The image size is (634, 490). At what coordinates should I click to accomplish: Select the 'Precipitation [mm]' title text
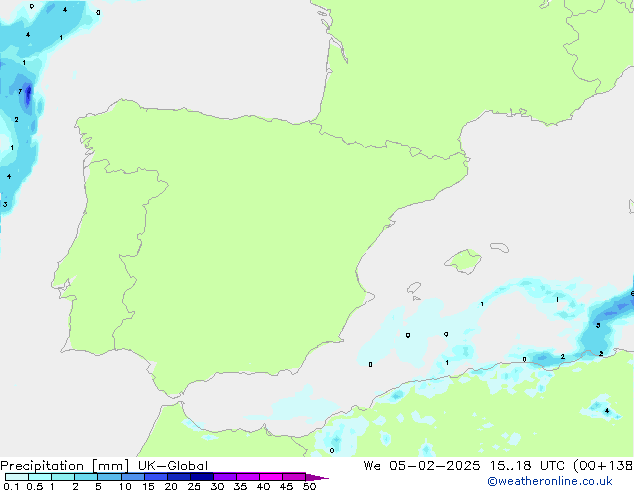(x=65, y=466)
